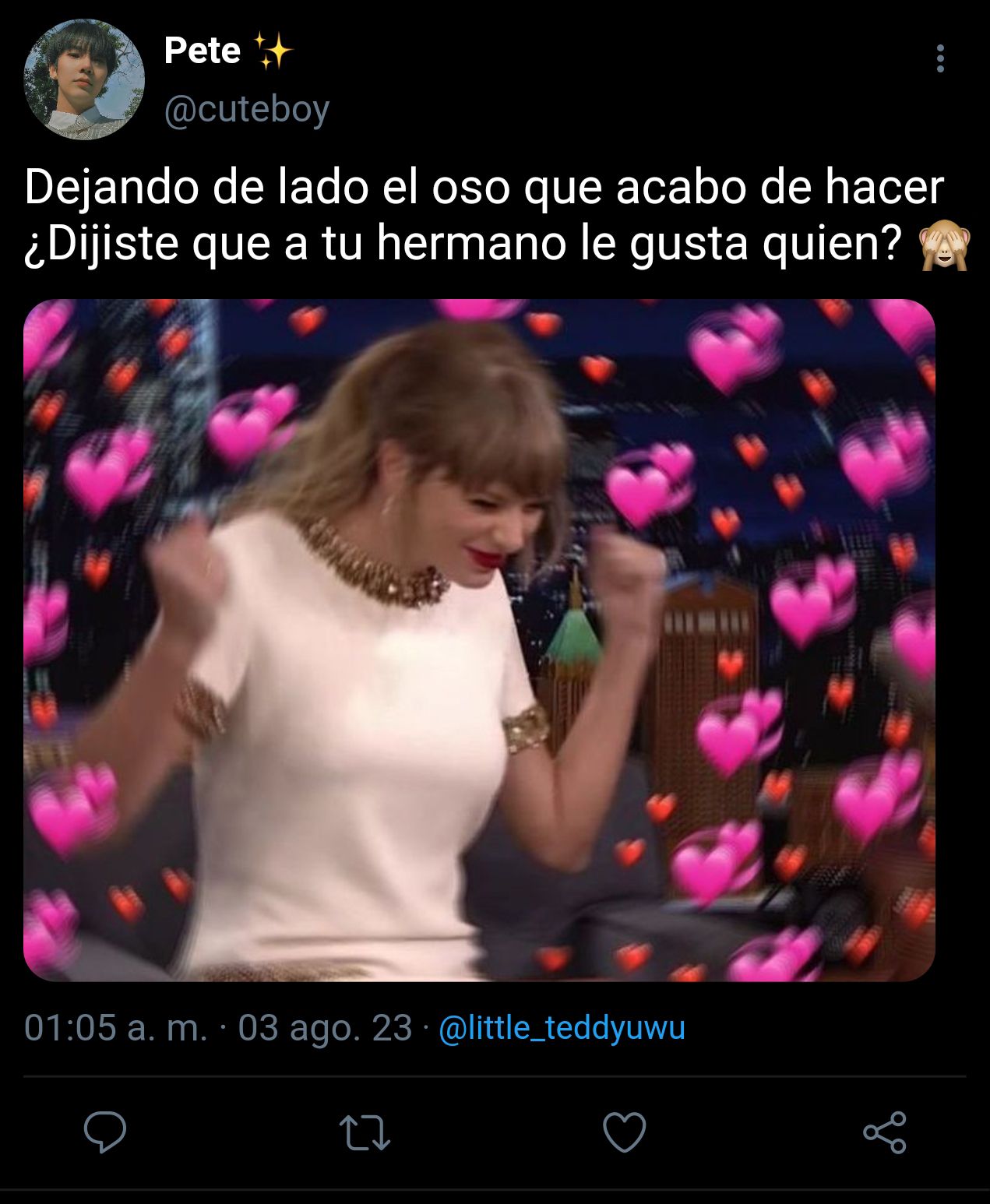
Task: Open the attached hearts meme image
Action: coord(479,640)
